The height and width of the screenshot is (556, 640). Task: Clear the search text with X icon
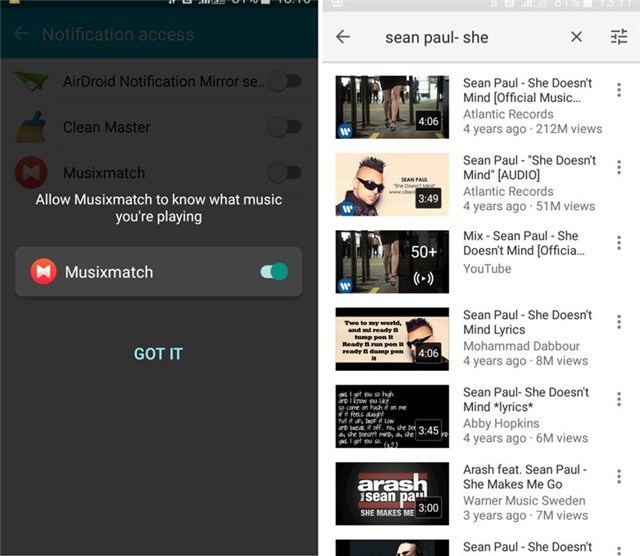576,37
